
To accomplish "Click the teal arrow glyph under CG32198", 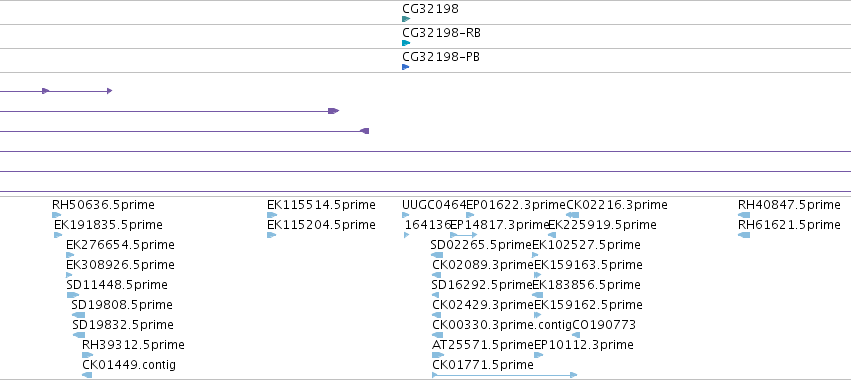I will pyautogui.click(x=406, y=19).
